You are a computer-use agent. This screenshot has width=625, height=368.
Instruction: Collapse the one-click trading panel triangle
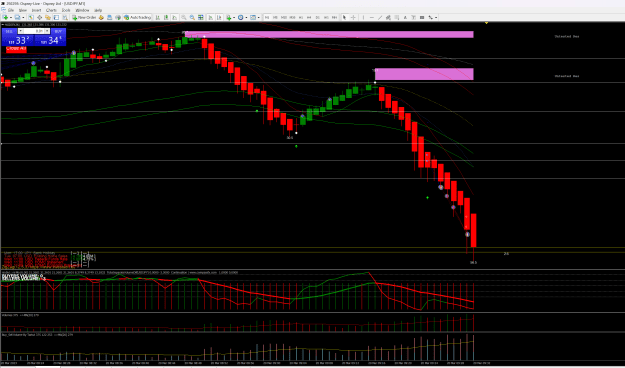click(x=3, y=24)
